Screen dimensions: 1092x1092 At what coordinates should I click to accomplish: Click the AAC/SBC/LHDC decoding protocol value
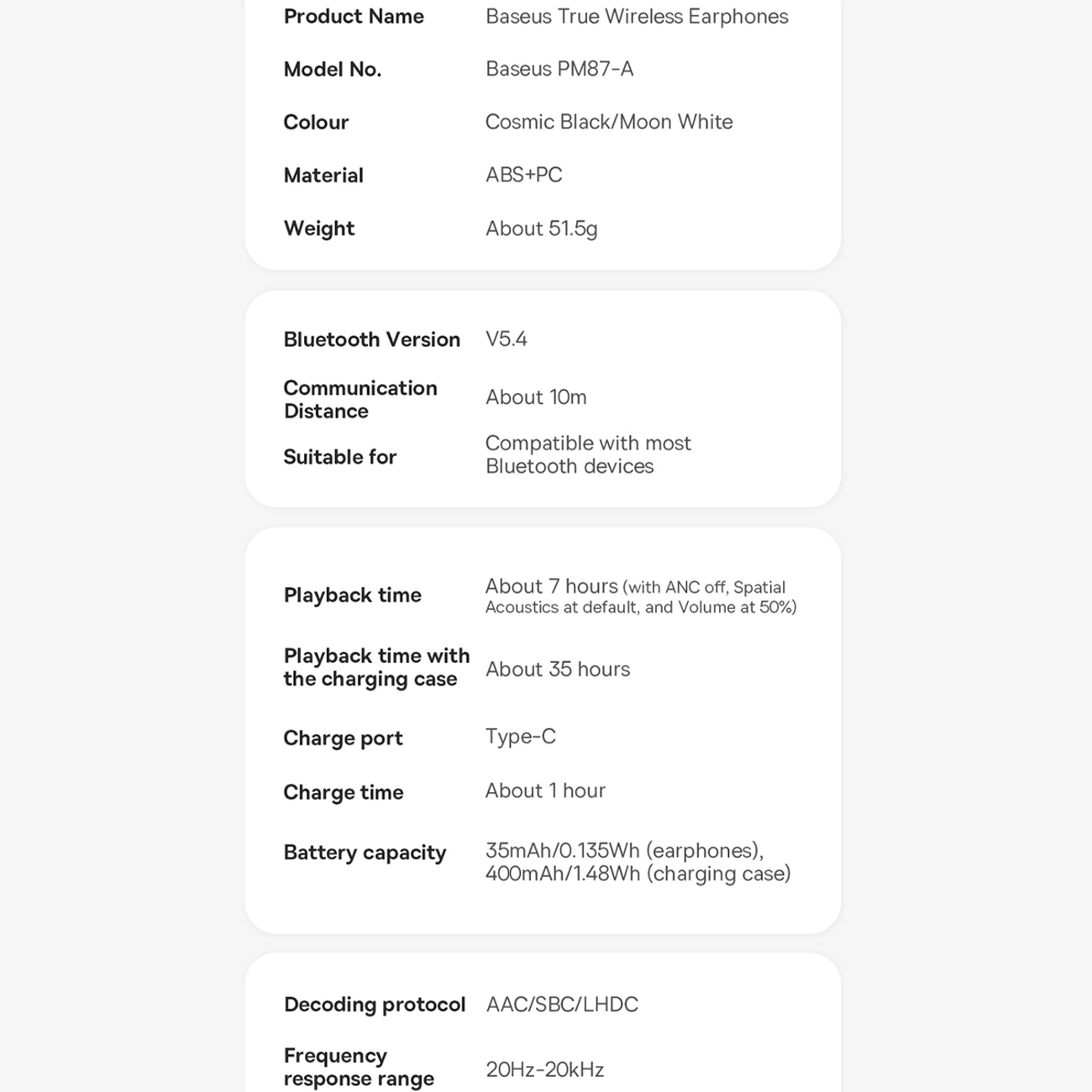pos(562,1005)
